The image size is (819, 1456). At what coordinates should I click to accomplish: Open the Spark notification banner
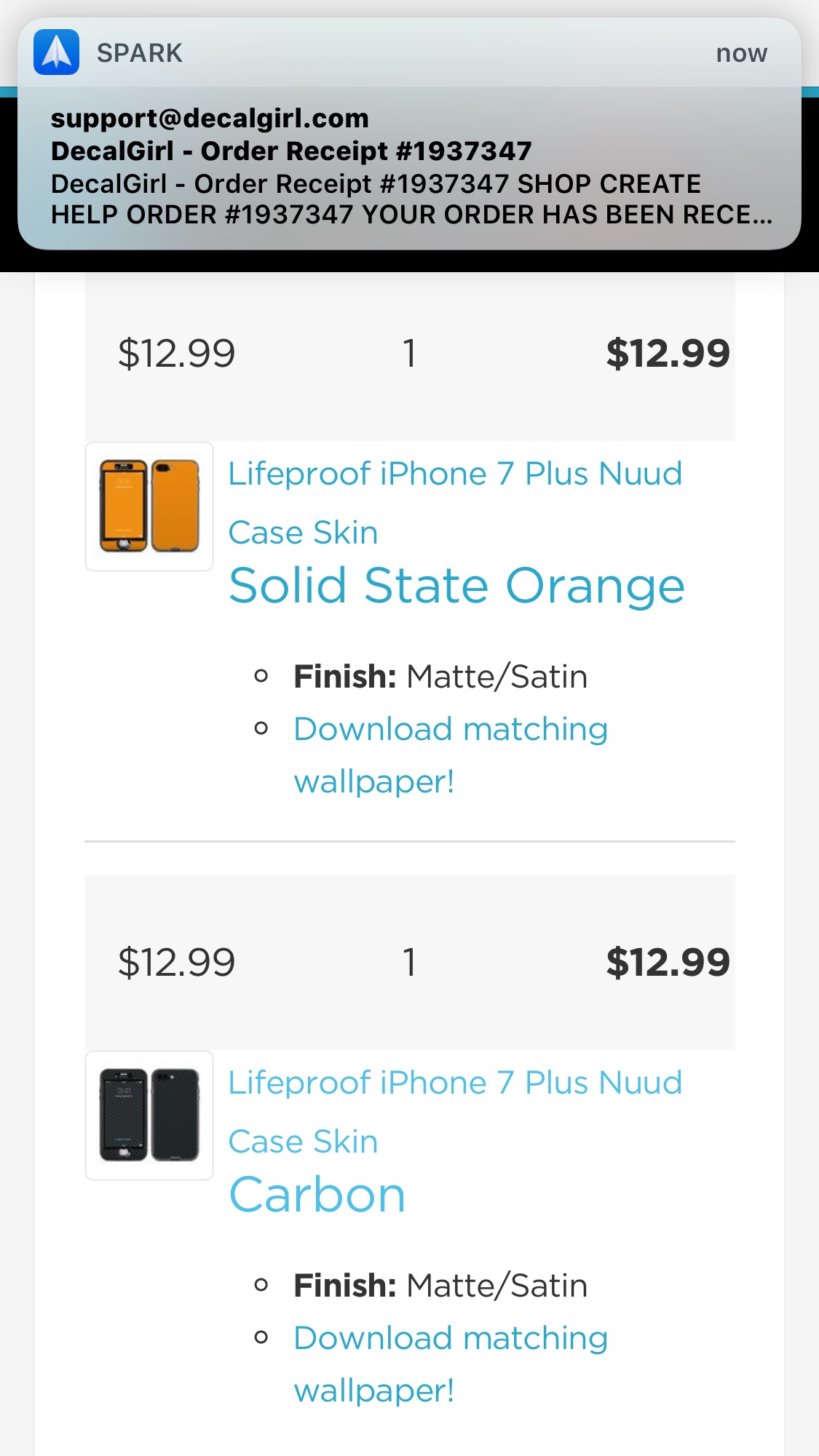409,134
